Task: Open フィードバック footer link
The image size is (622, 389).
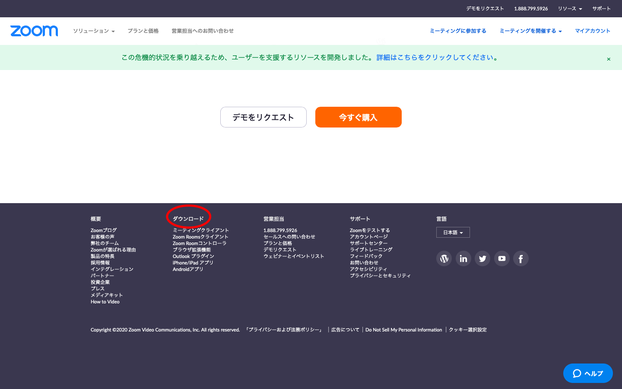Action: (366, 256)
